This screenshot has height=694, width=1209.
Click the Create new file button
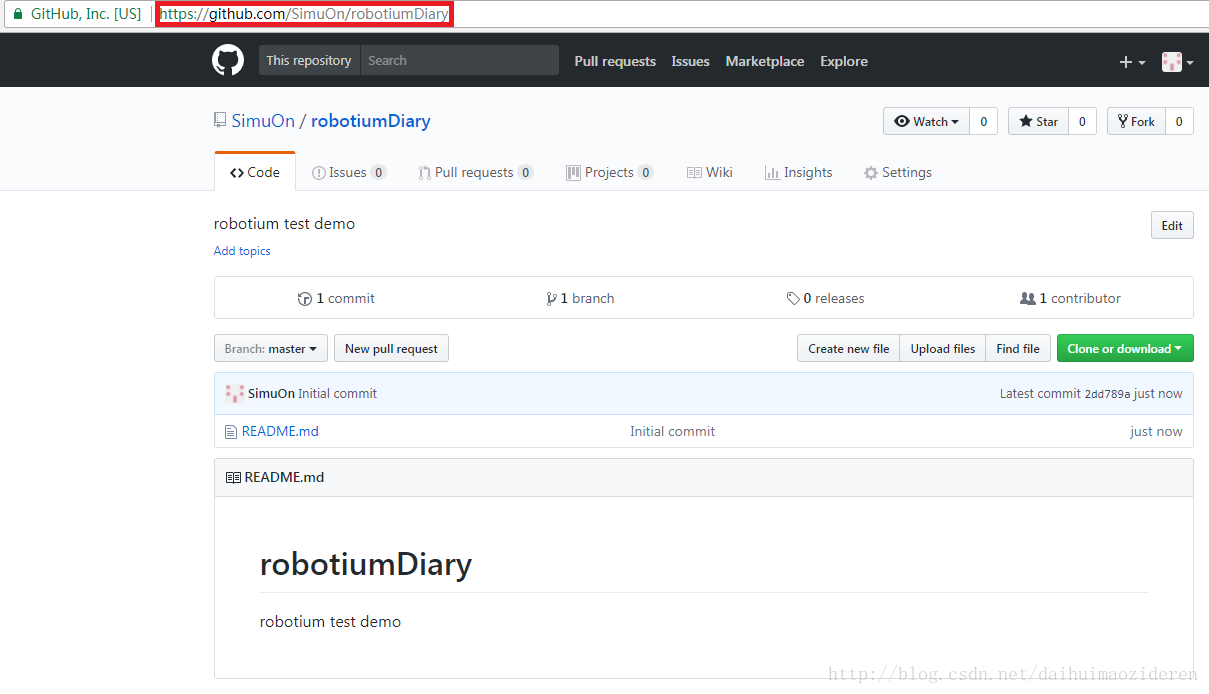849,348
